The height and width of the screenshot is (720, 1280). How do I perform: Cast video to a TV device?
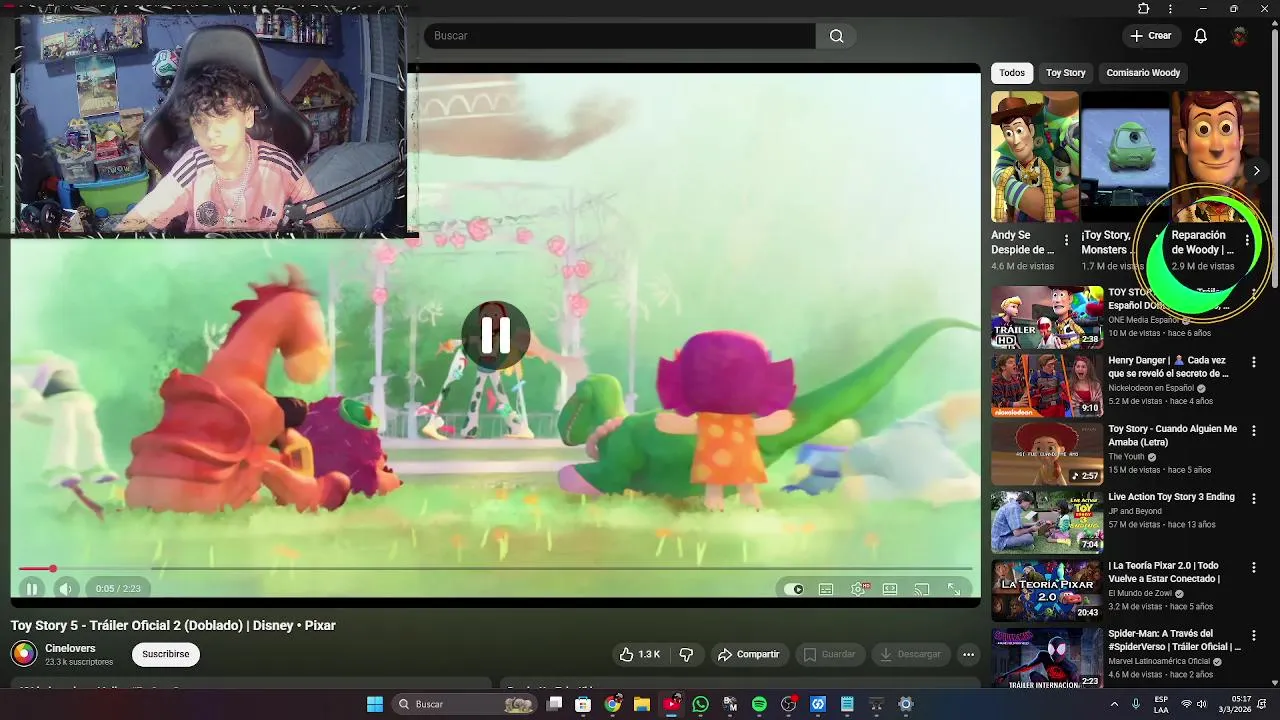click(x=922, y=589)
